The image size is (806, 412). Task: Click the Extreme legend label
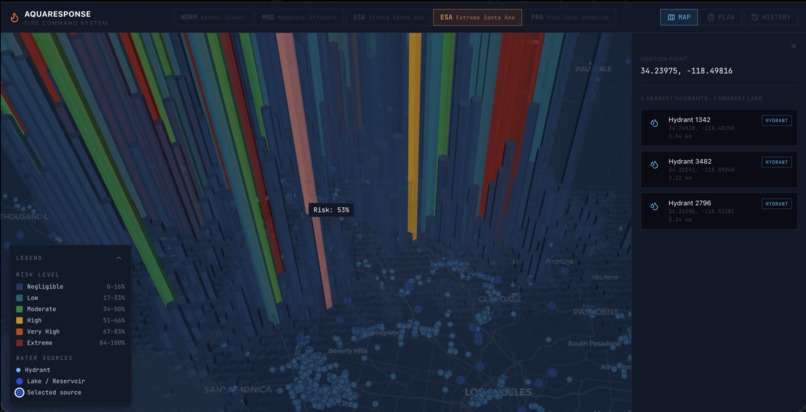40,343
